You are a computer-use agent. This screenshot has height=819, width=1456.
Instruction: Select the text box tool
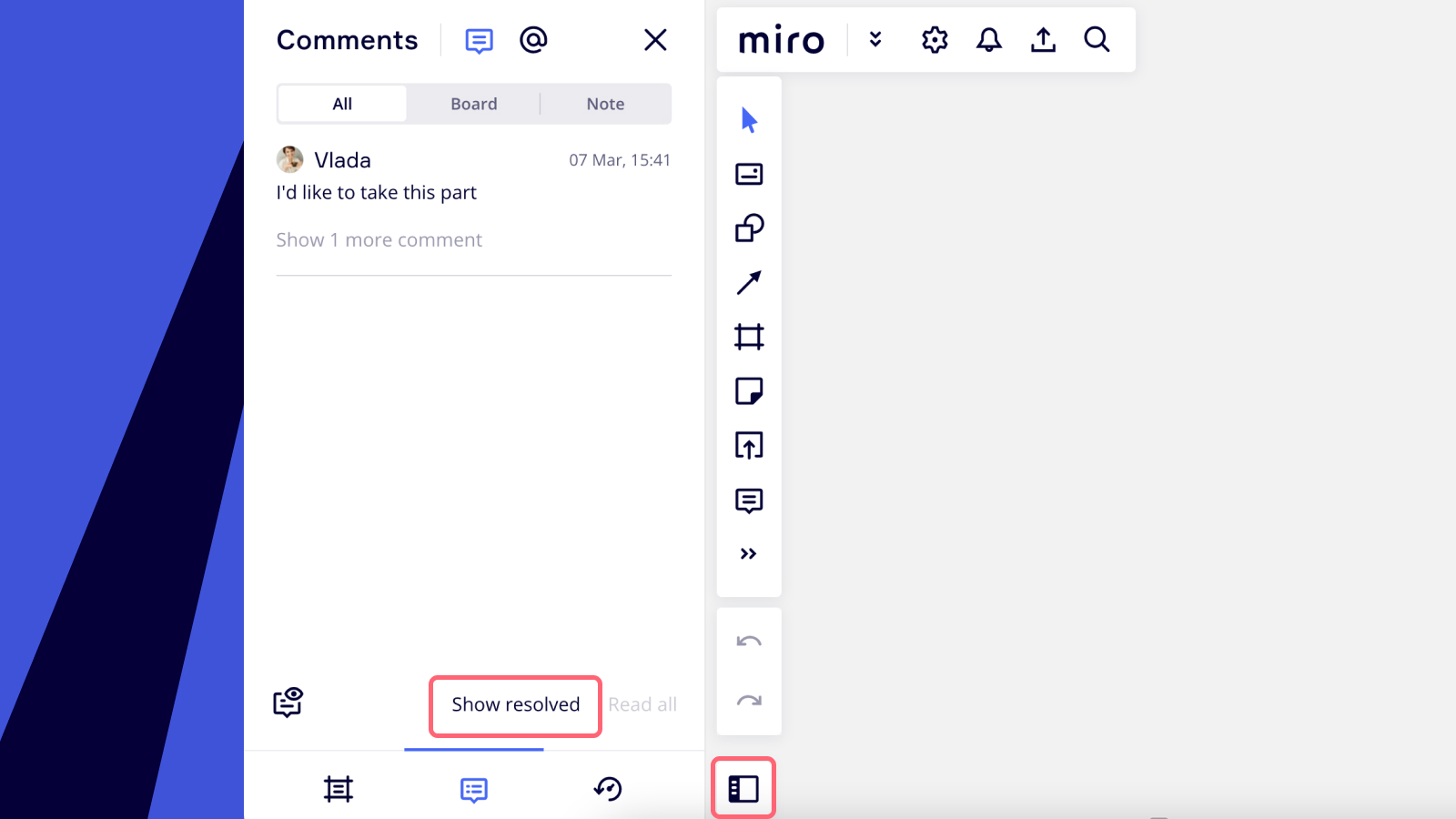pyautogui.click(x=749, y=174)
